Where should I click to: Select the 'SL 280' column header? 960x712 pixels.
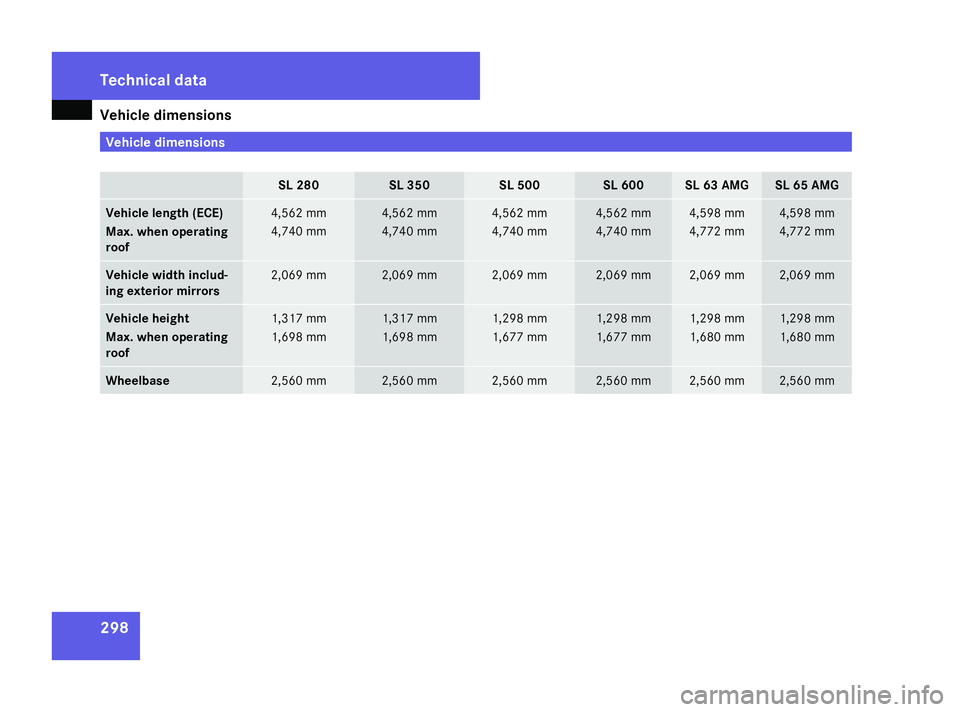299,185
